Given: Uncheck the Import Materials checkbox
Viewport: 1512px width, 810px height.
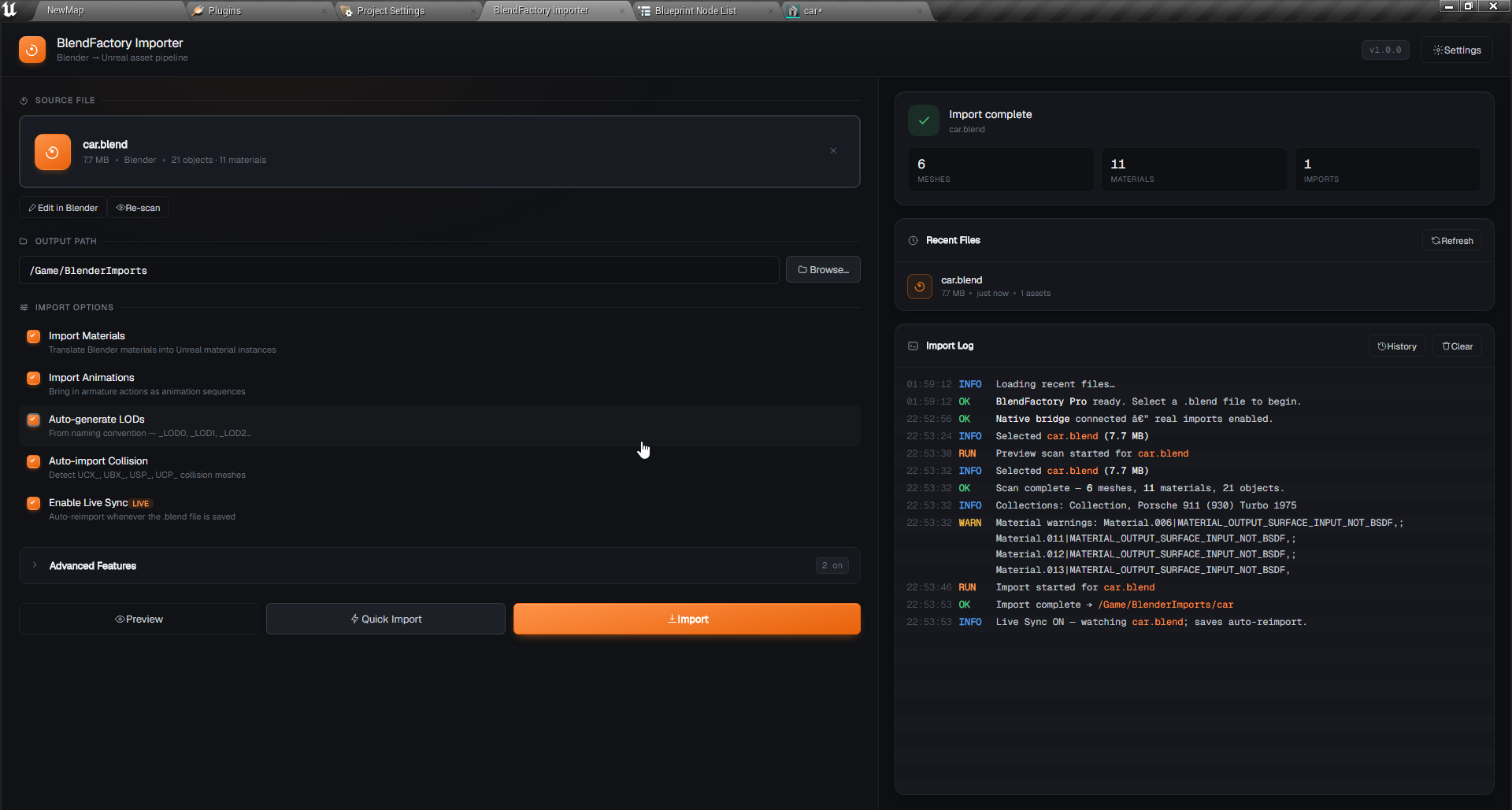Looking at the screenshot, I should tap(34, 337).
